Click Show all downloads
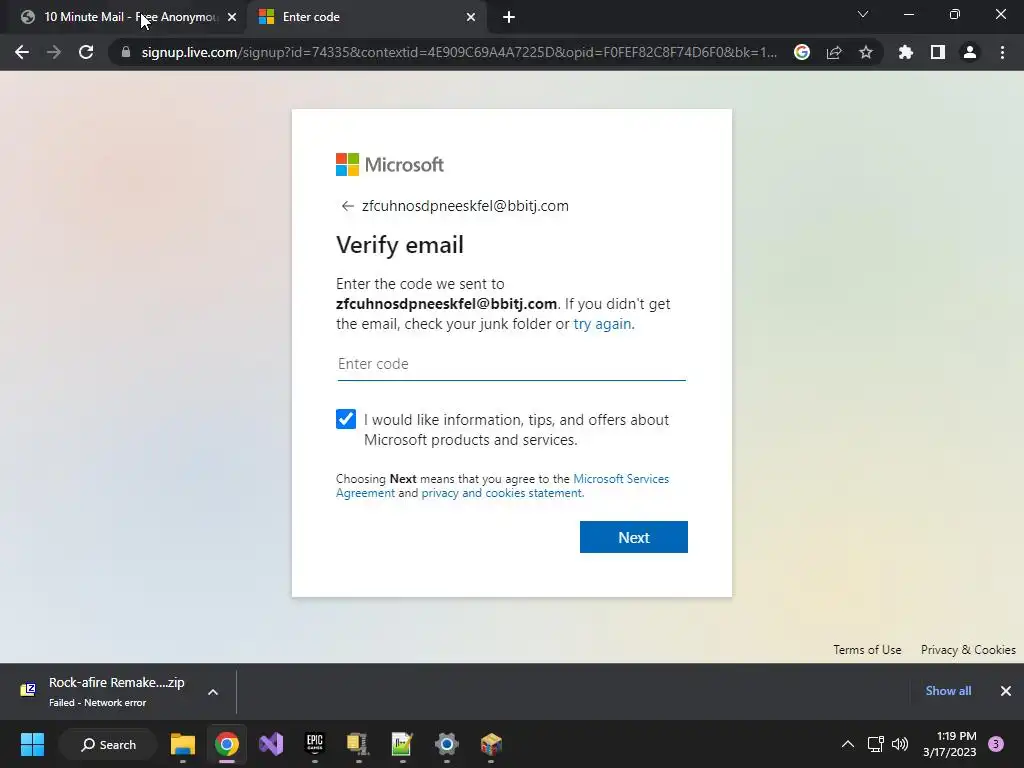The height and width of the screenshot is (768, 1024). tap(948, 691)
